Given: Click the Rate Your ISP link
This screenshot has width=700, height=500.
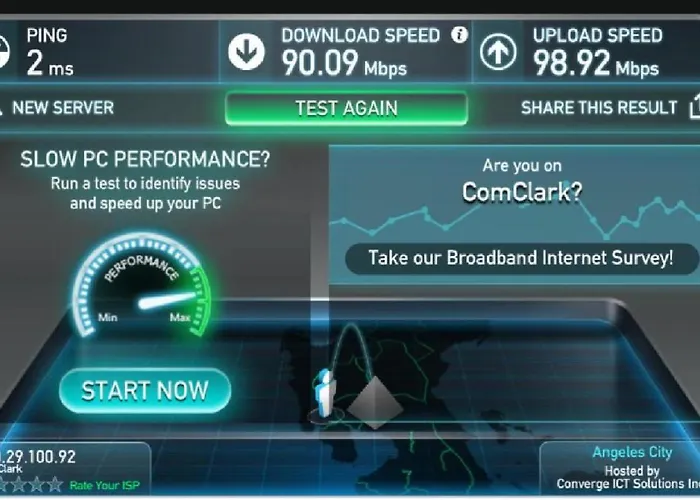Looking at the screenshot, I should coord(105,485).
